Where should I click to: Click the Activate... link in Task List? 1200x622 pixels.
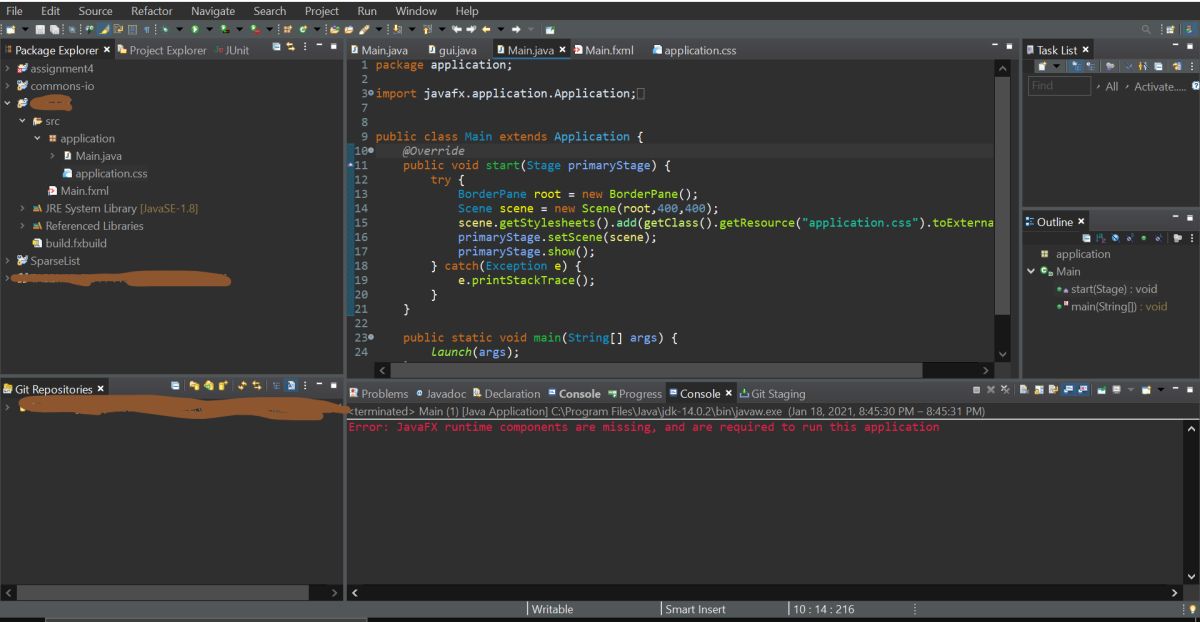coord(1158,87)
